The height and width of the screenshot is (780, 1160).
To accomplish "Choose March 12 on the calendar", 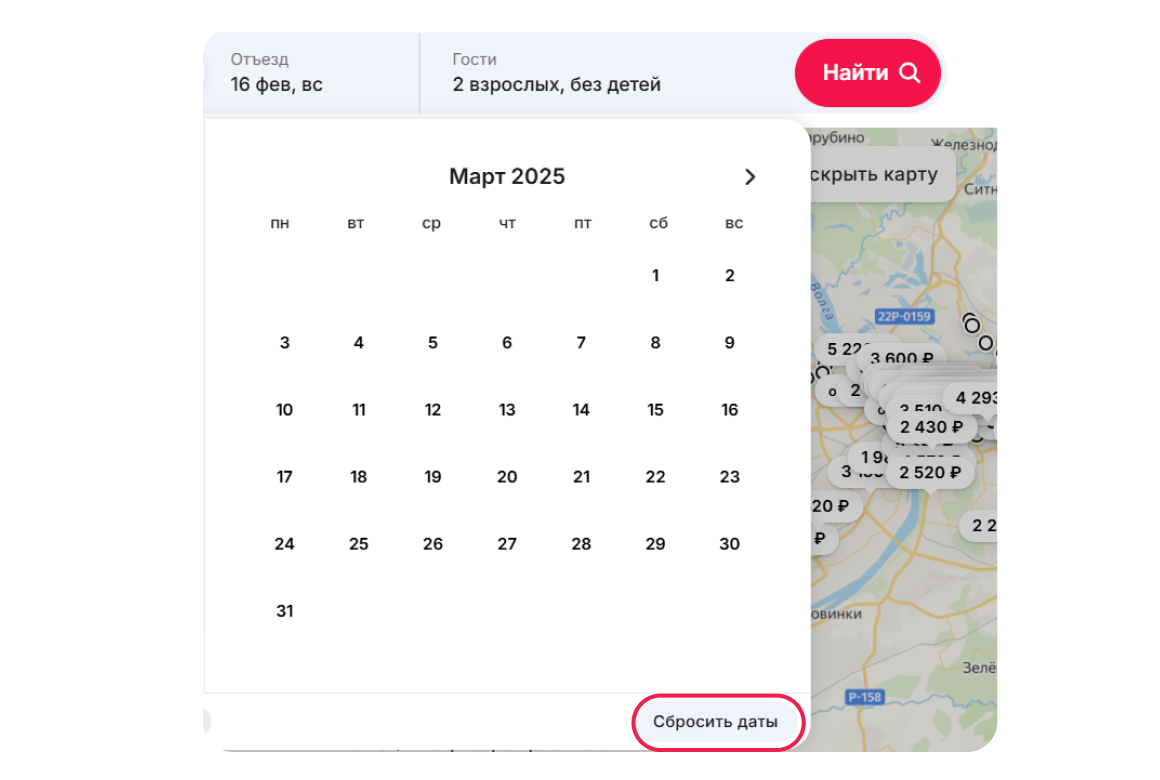I will [x=433, y=410].
